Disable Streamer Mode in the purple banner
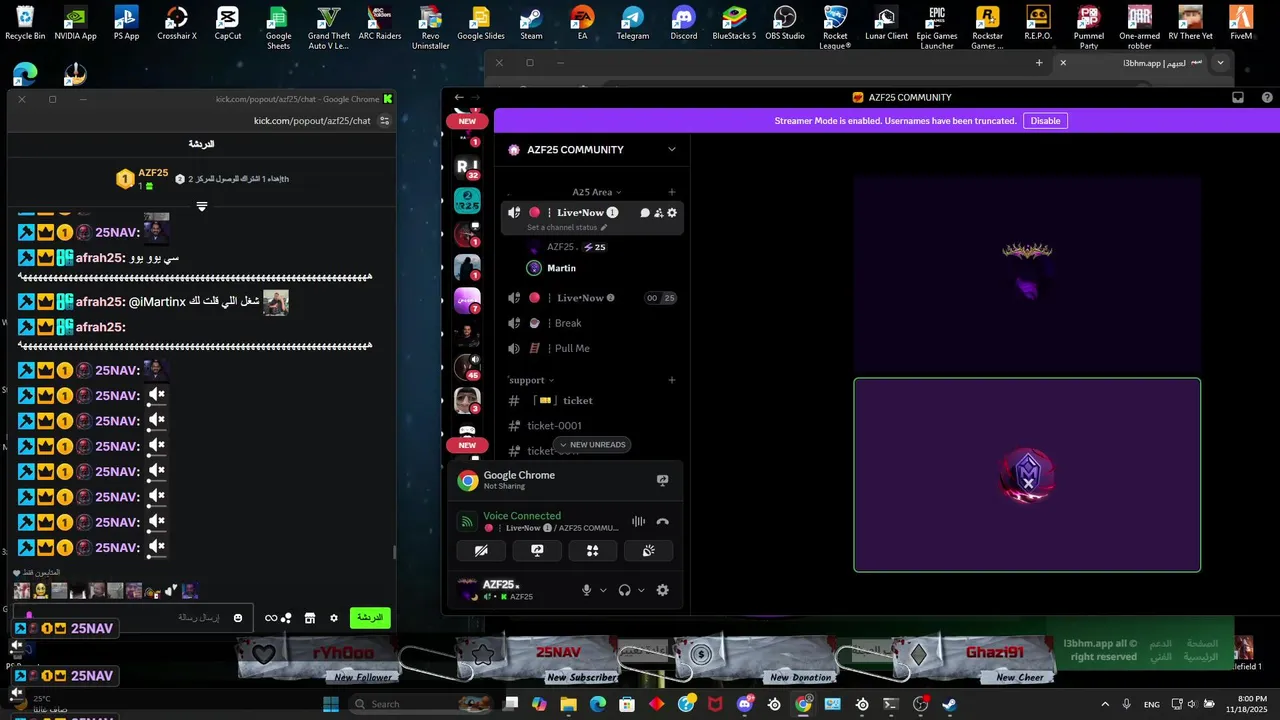Viewport: 1280px width, 720px height. [x=1045, y=121]
